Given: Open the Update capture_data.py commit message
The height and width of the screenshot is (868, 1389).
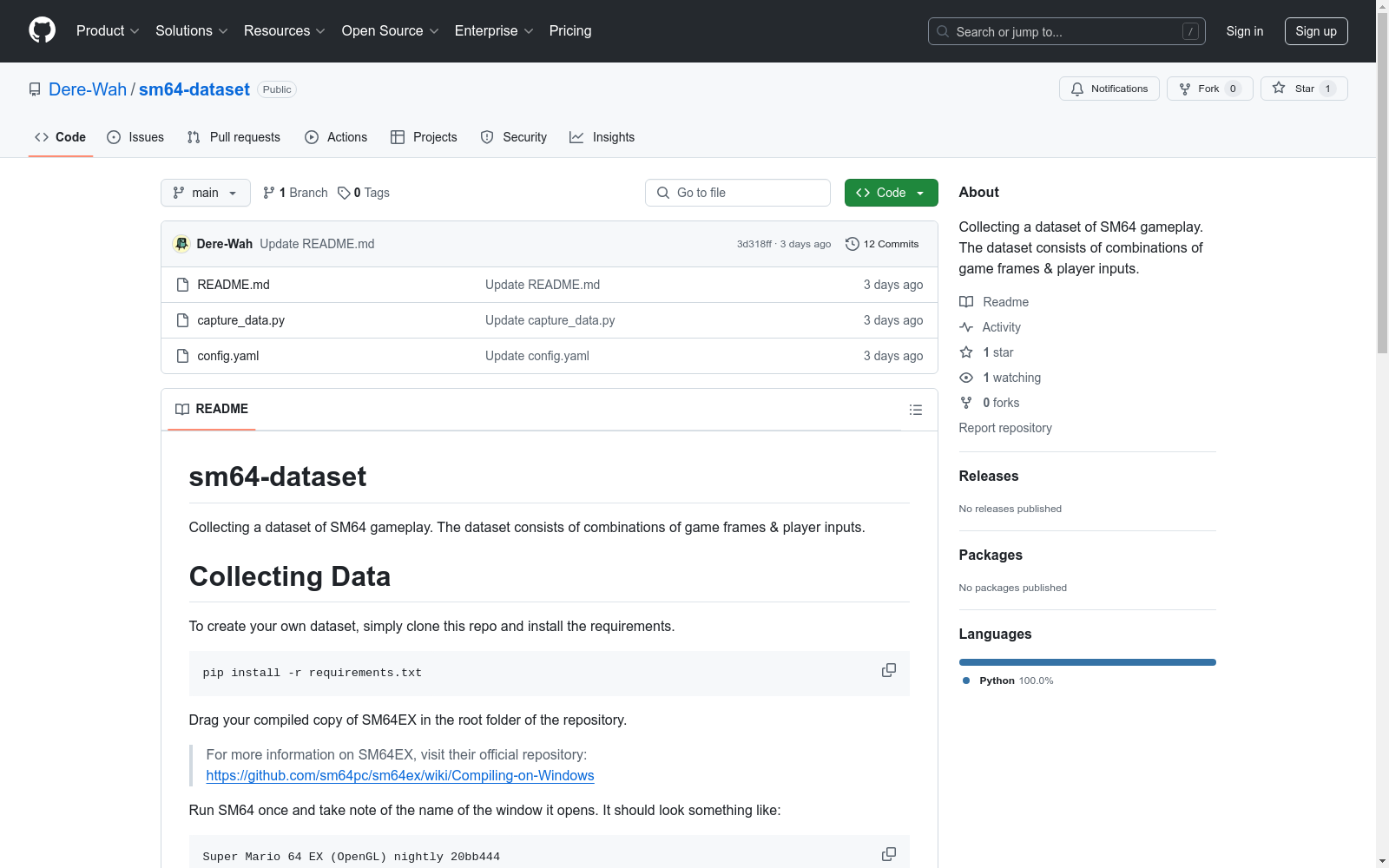Looking at the screenshot, I should tap(550, 320).
